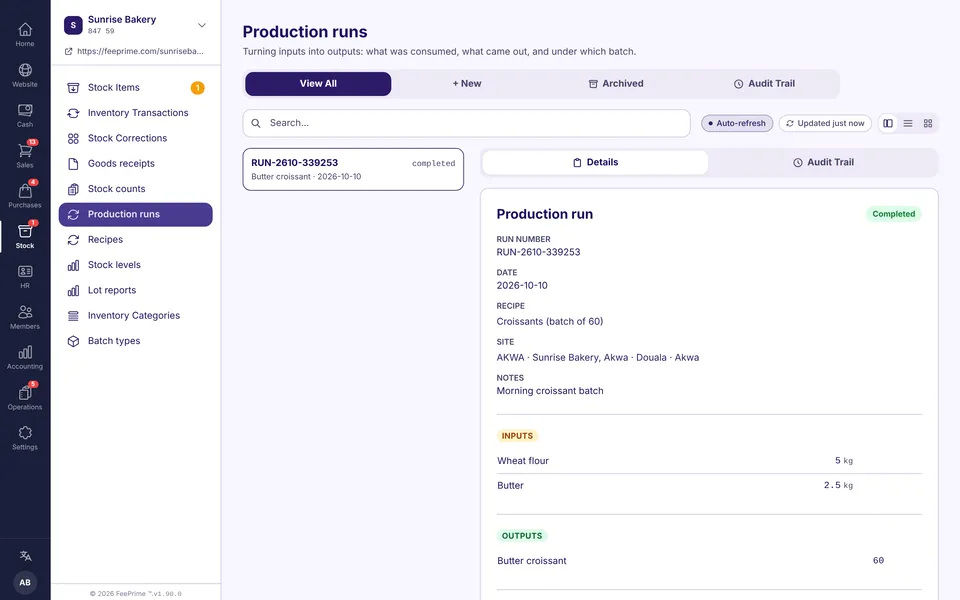
Task: Open Stock counts
Action: (x=135, y=189)
